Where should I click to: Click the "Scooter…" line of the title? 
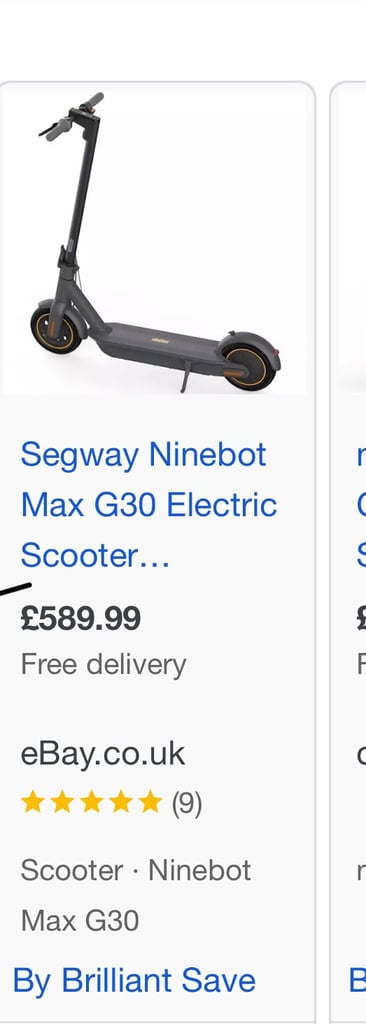[x=95, y=556]
